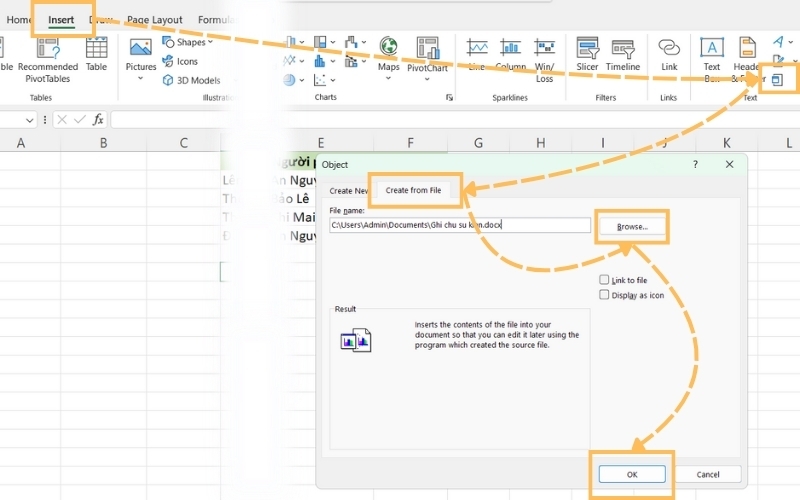Click the Browse... button
This screenshot has width=800, height=500.
point(632,227)
